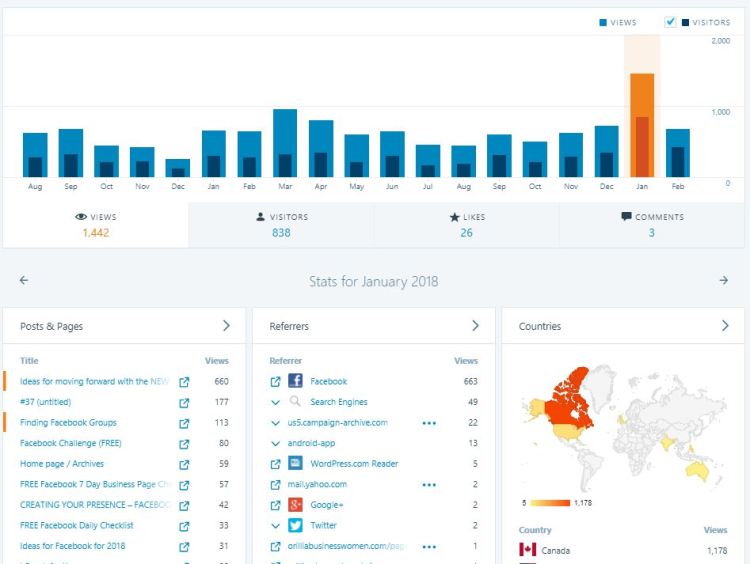The width and height of the screenshot is (750, 564).
Task: Click the Google+ referrer icon
Action: click(x=296, y=505)
